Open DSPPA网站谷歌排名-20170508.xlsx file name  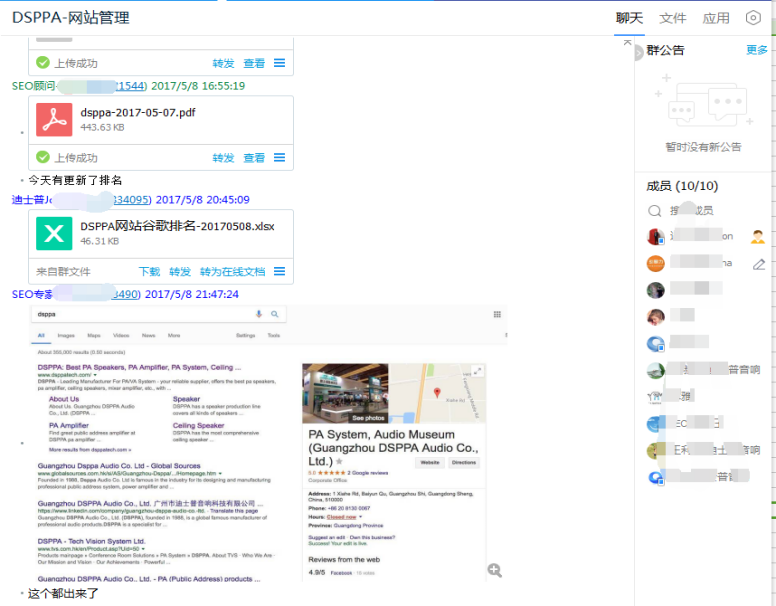point(177,227)
